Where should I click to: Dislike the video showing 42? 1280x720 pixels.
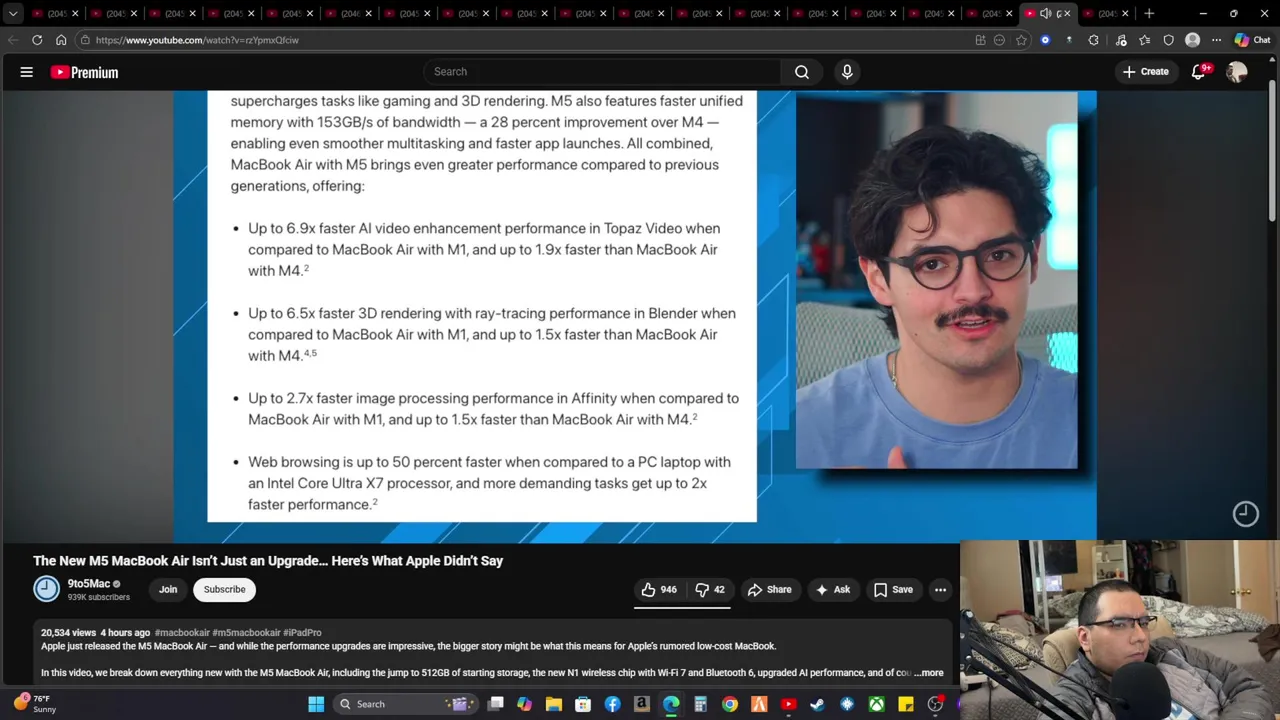pos(710,590)
